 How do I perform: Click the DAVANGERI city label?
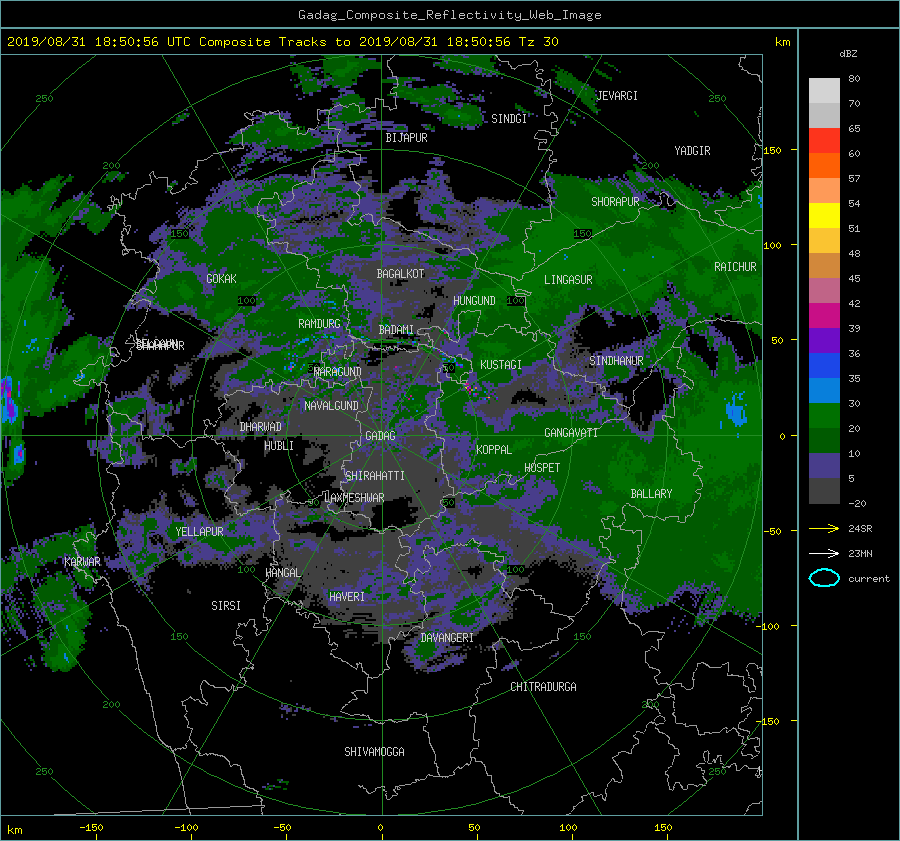tap(447, 638)
